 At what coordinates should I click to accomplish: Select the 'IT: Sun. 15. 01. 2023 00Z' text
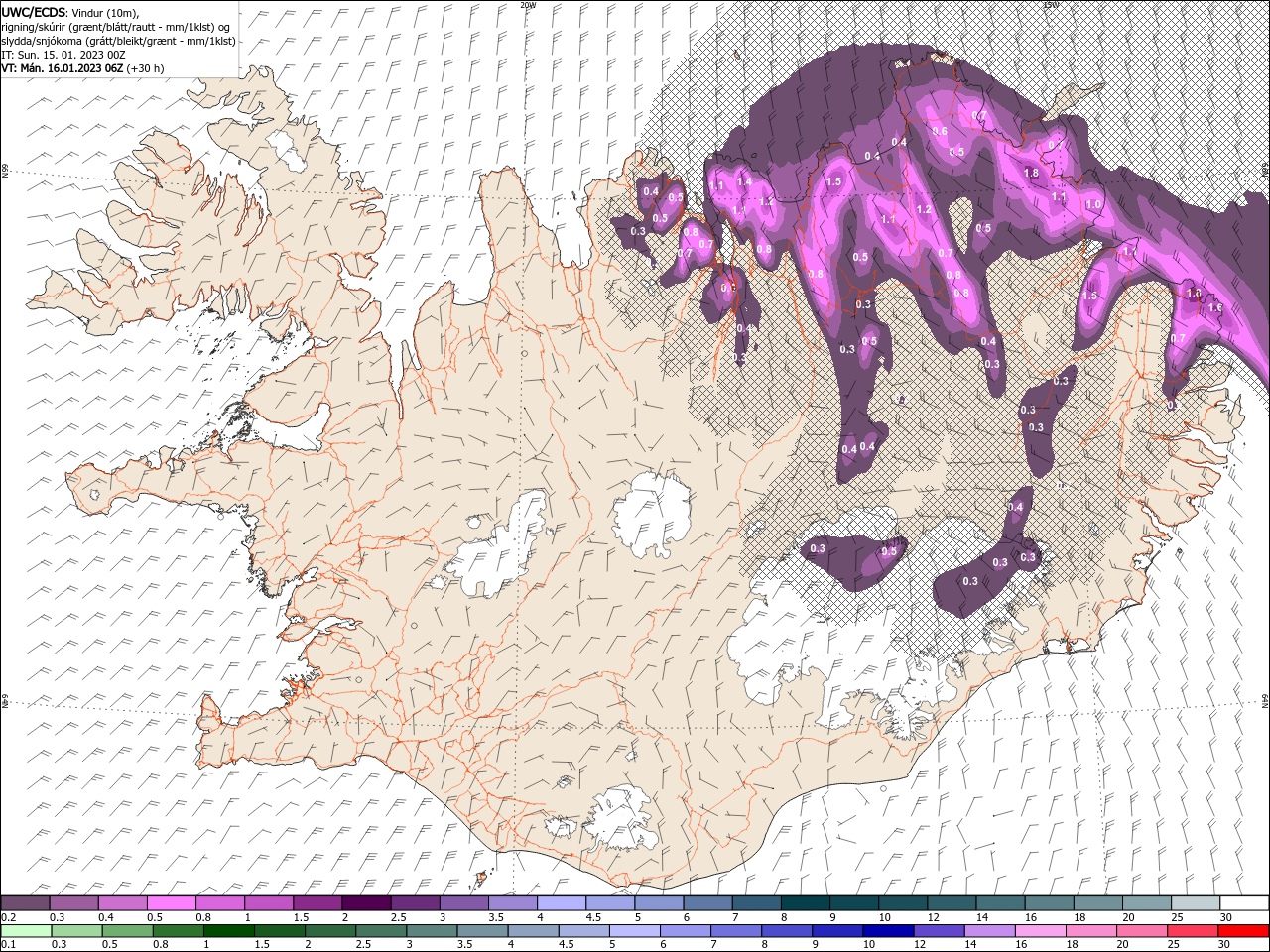coord(64,55)
